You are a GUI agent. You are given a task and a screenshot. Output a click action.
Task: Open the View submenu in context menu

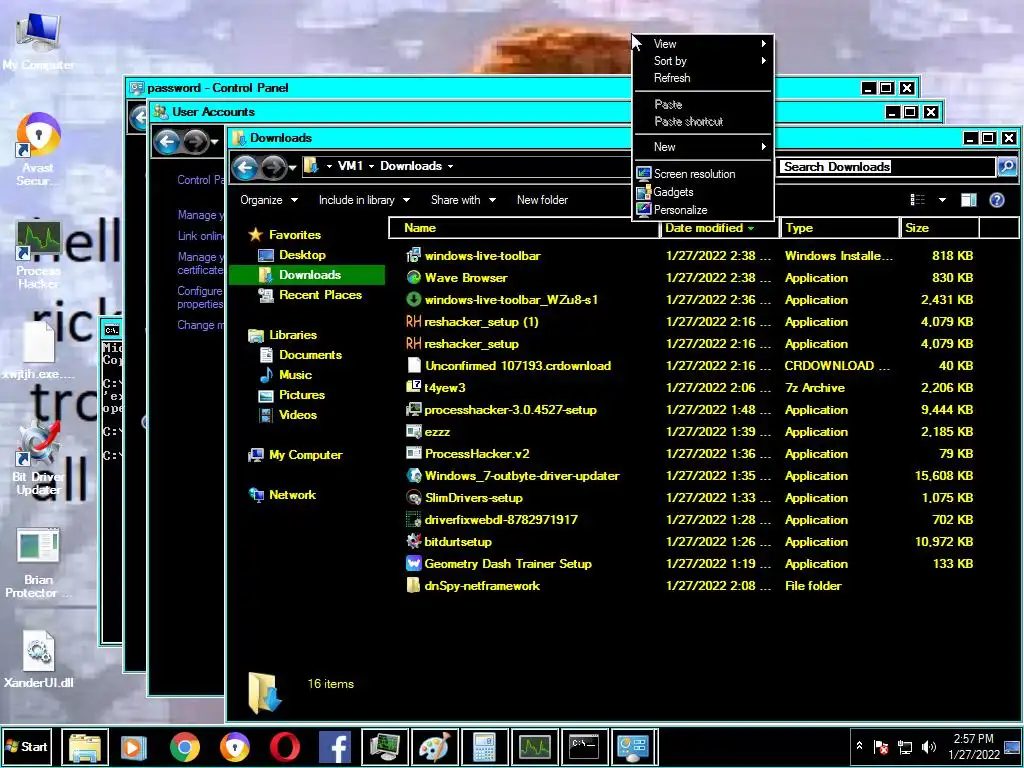703,44
